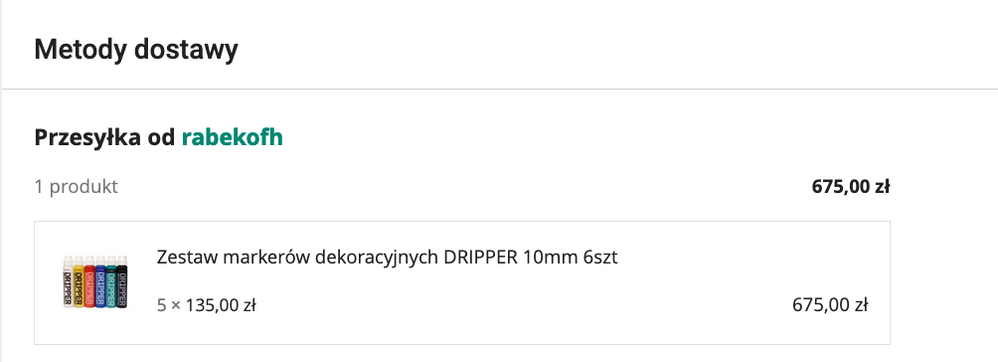Click the blue marker in the thumbnail
Image resolution: width=998 pixels, height=362 pixels.
[101, 282]
